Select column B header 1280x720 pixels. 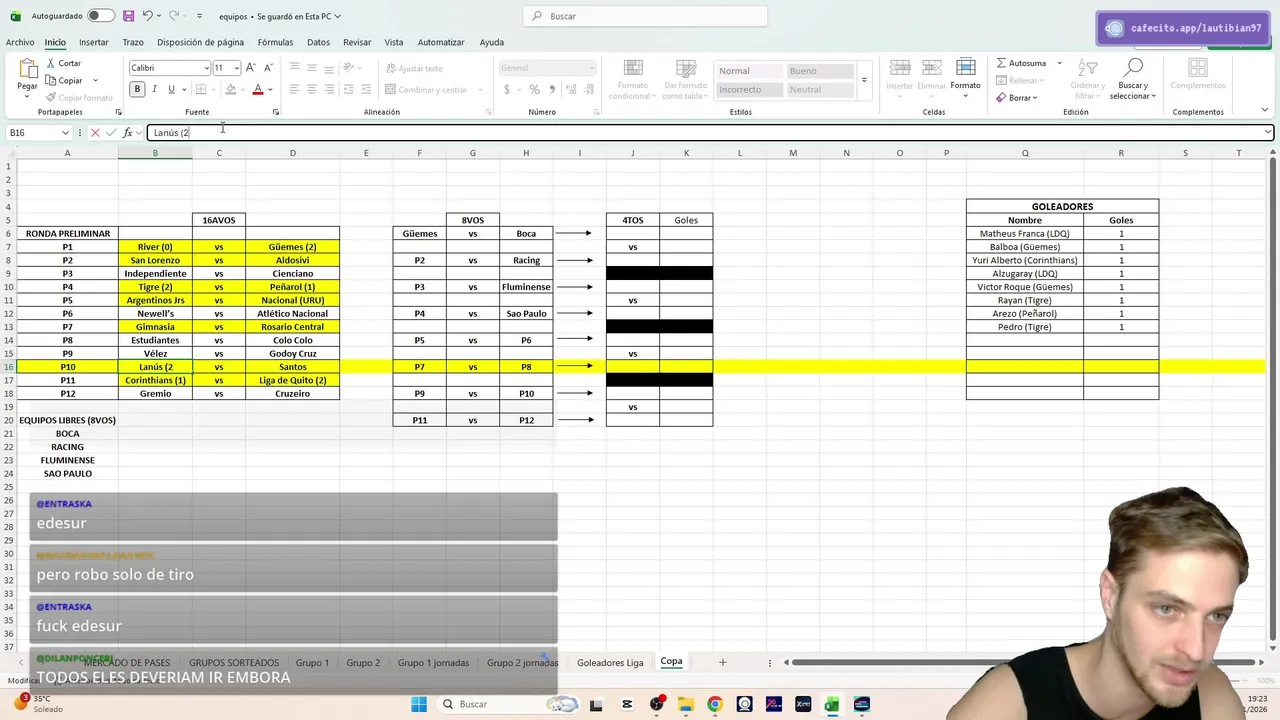tap(155, 153)
